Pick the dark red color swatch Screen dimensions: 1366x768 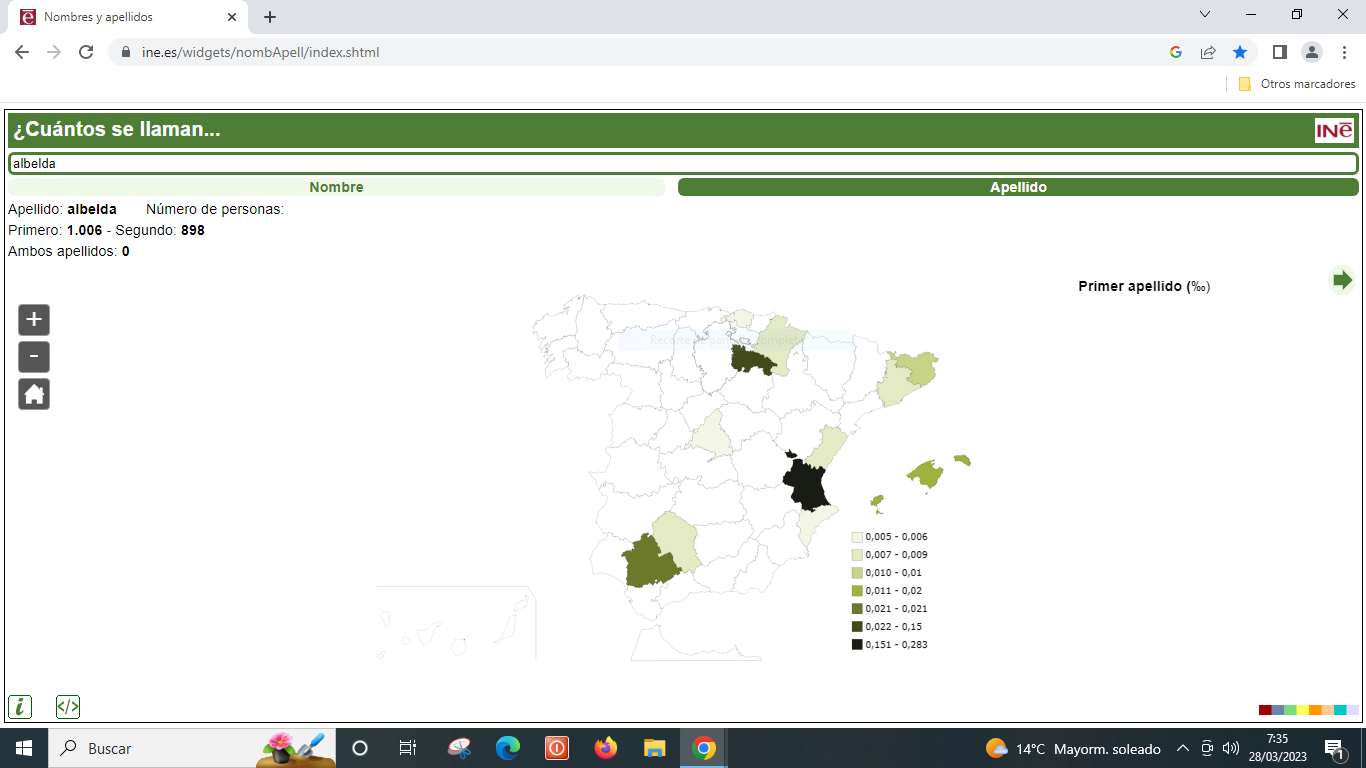tap(1265, 710)
